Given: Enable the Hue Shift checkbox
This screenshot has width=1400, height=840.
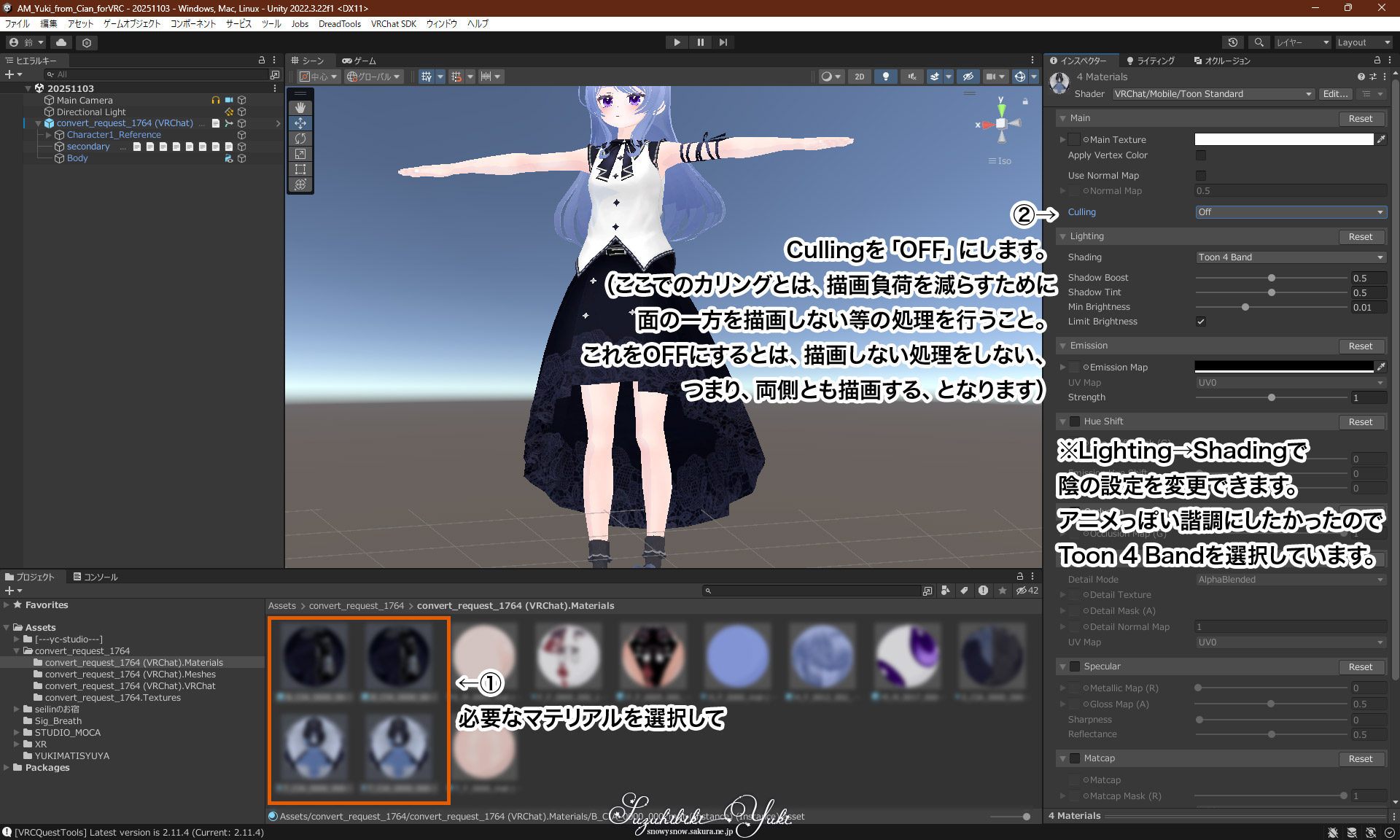Looking at the screenshot, I should [1075, 421].
